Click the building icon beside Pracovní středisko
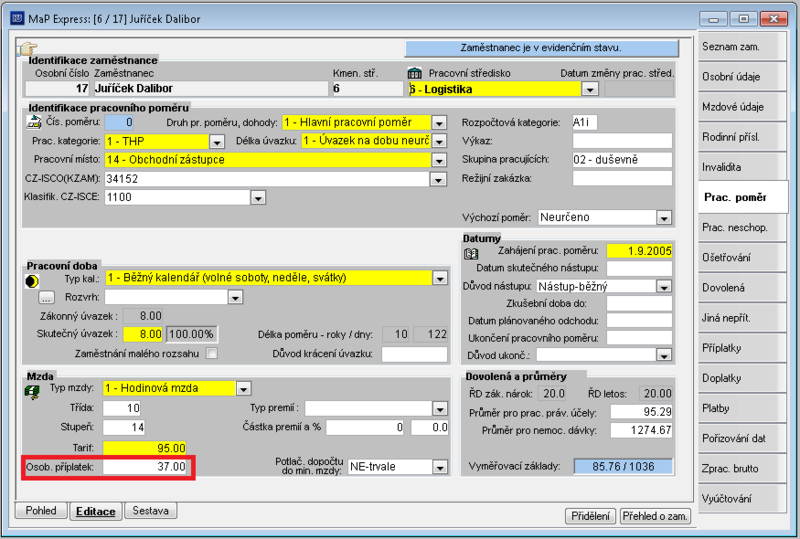Viewport: 800px width, 539px height. [x=415, y=74]
